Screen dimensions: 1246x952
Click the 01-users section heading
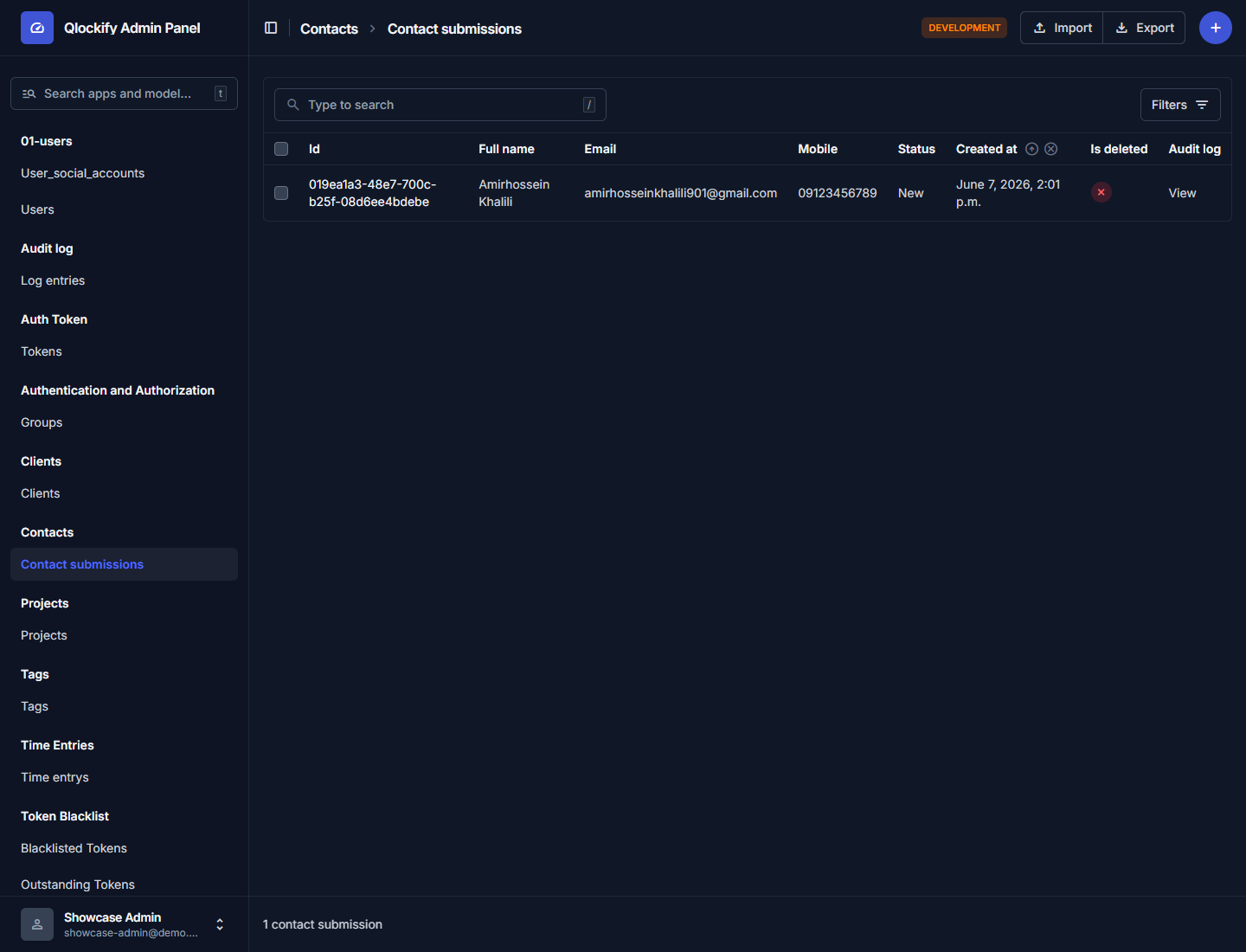click(47, 141)
